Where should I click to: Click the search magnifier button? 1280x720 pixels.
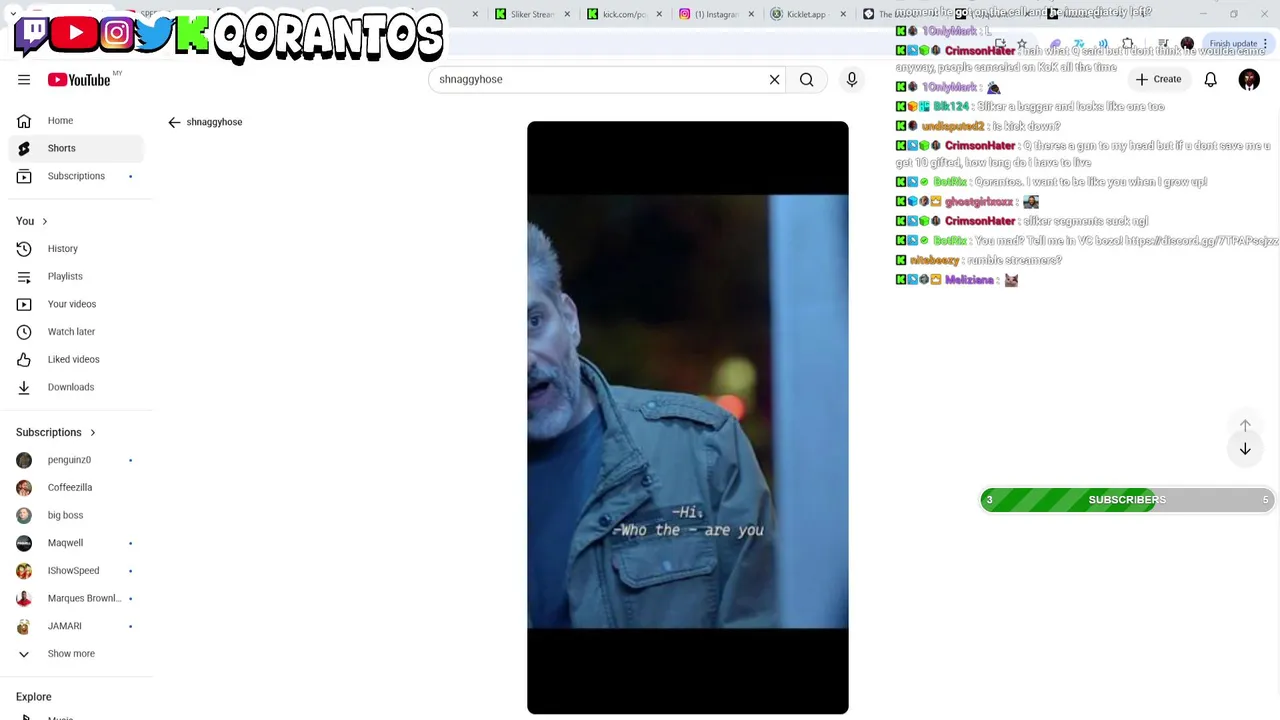(806, 79)
